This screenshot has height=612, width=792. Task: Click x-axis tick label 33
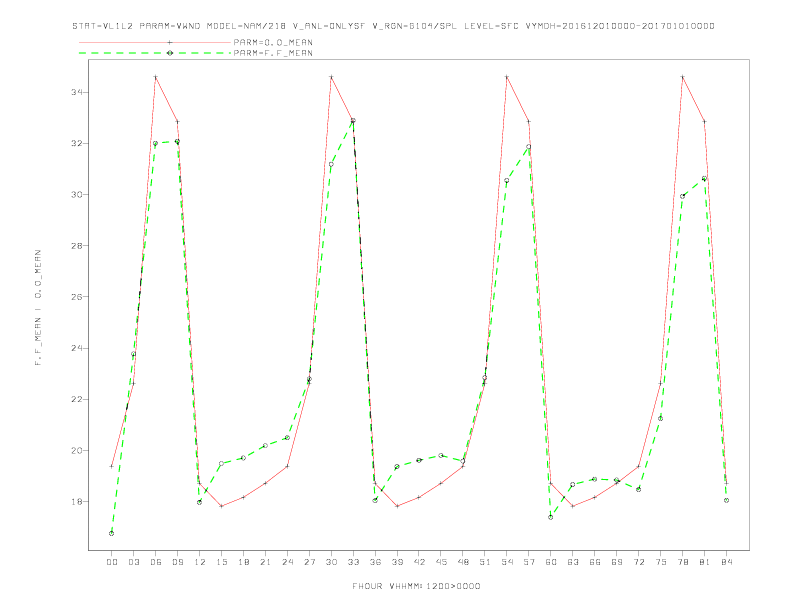[353, 562]
